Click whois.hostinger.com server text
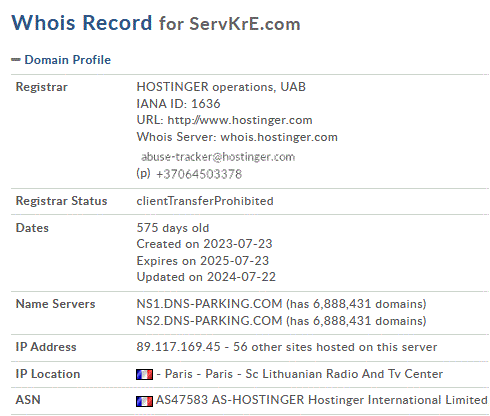Screen dimensions: 490x416 [x=279, y=137]
